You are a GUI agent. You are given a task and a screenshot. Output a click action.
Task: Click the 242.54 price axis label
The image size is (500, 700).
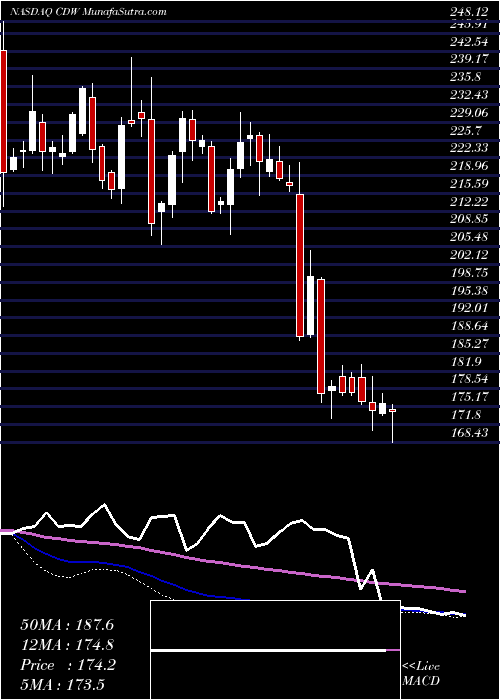(x=468, y=43)
